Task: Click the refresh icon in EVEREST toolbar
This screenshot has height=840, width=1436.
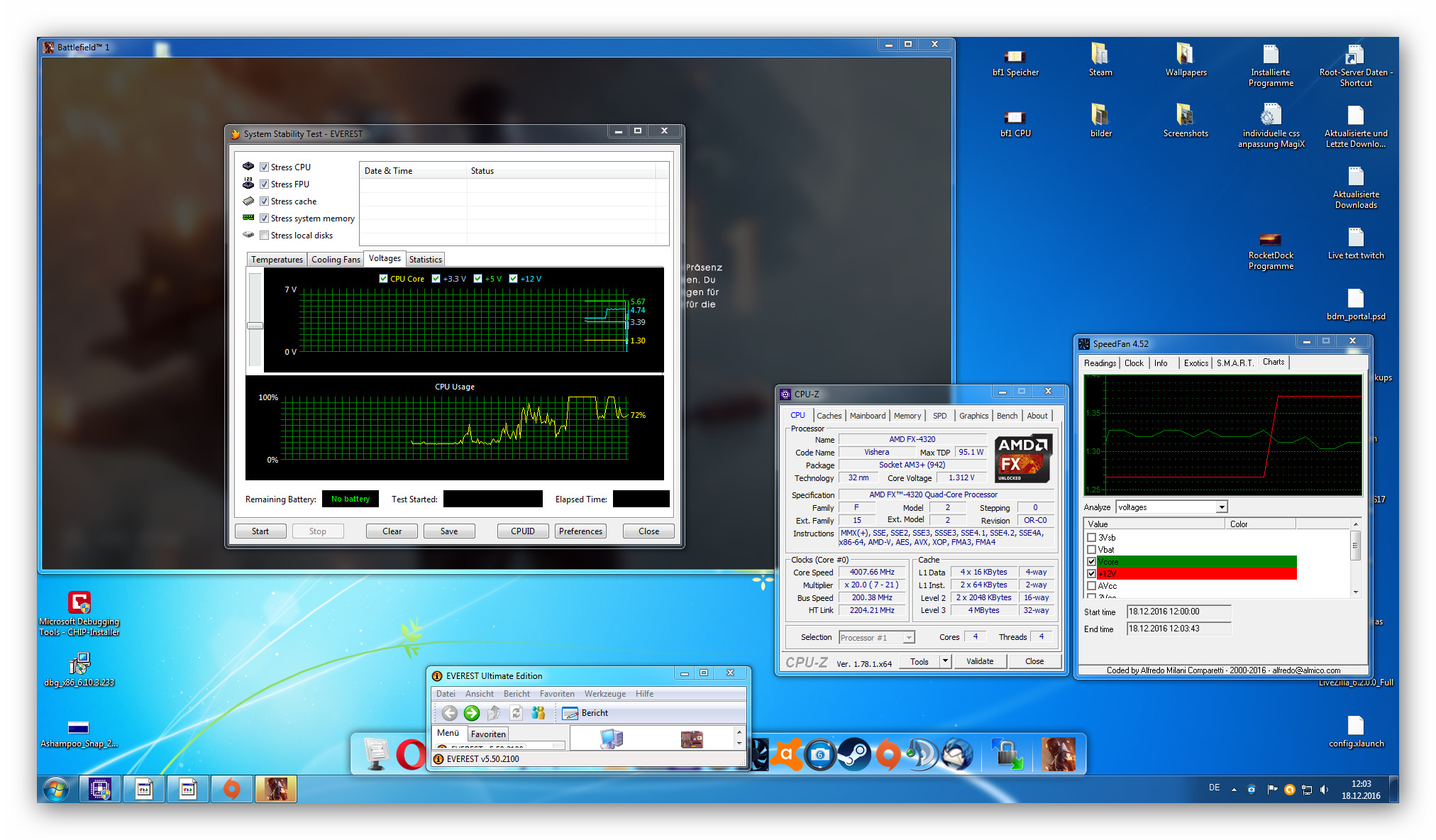Action: coord(517,713)
